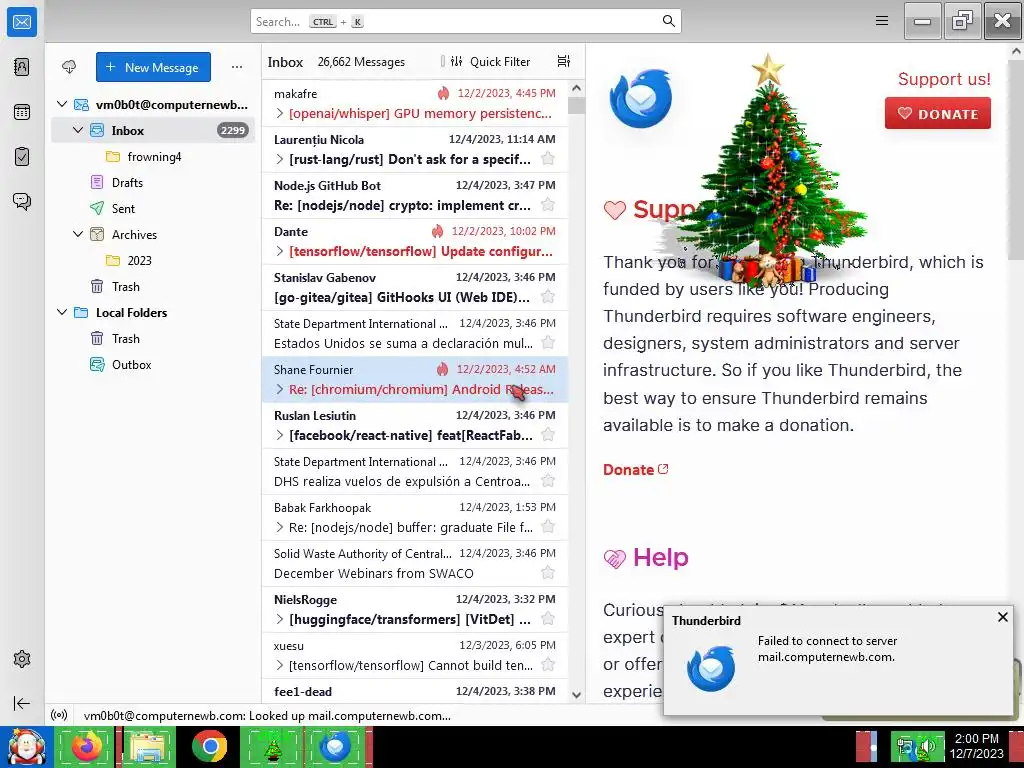Star the DHS realiza vuelos message

click(548, 481)
